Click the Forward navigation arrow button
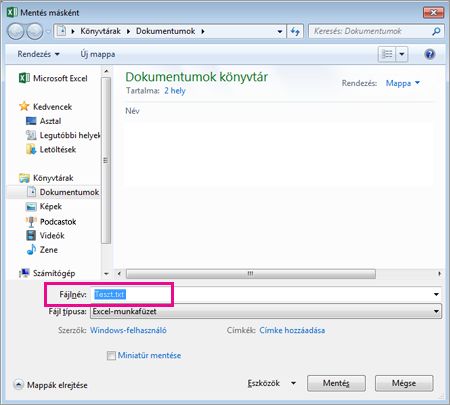The height and width of the screenshot is (405, 450). (x=35, y=32)
